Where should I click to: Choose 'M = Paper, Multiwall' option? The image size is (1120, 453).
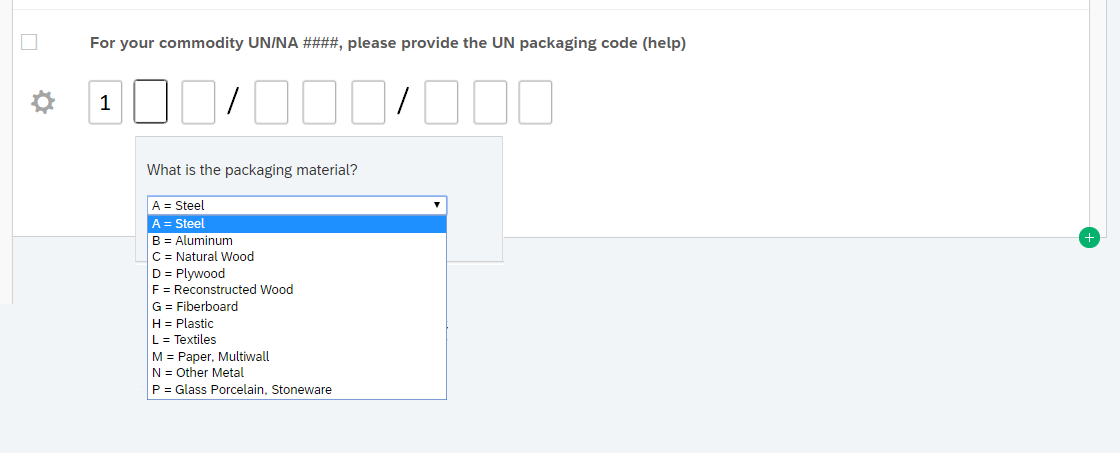(296, 356)
